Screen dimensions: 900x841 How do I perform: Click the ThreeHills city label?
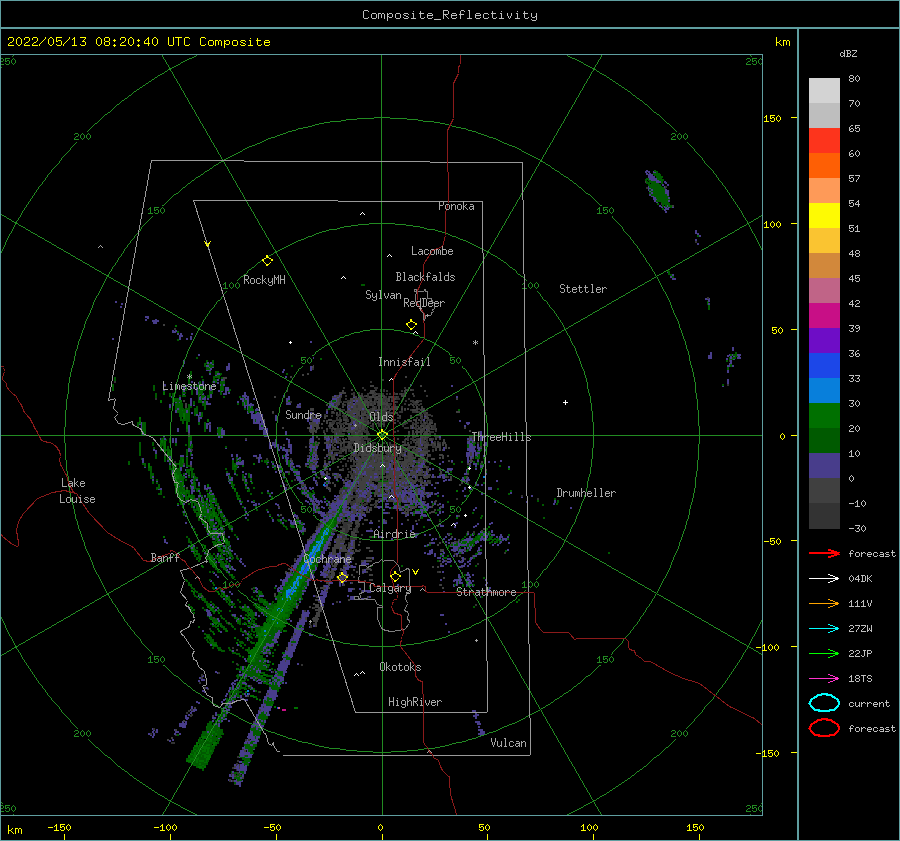[x=501, y=437]
